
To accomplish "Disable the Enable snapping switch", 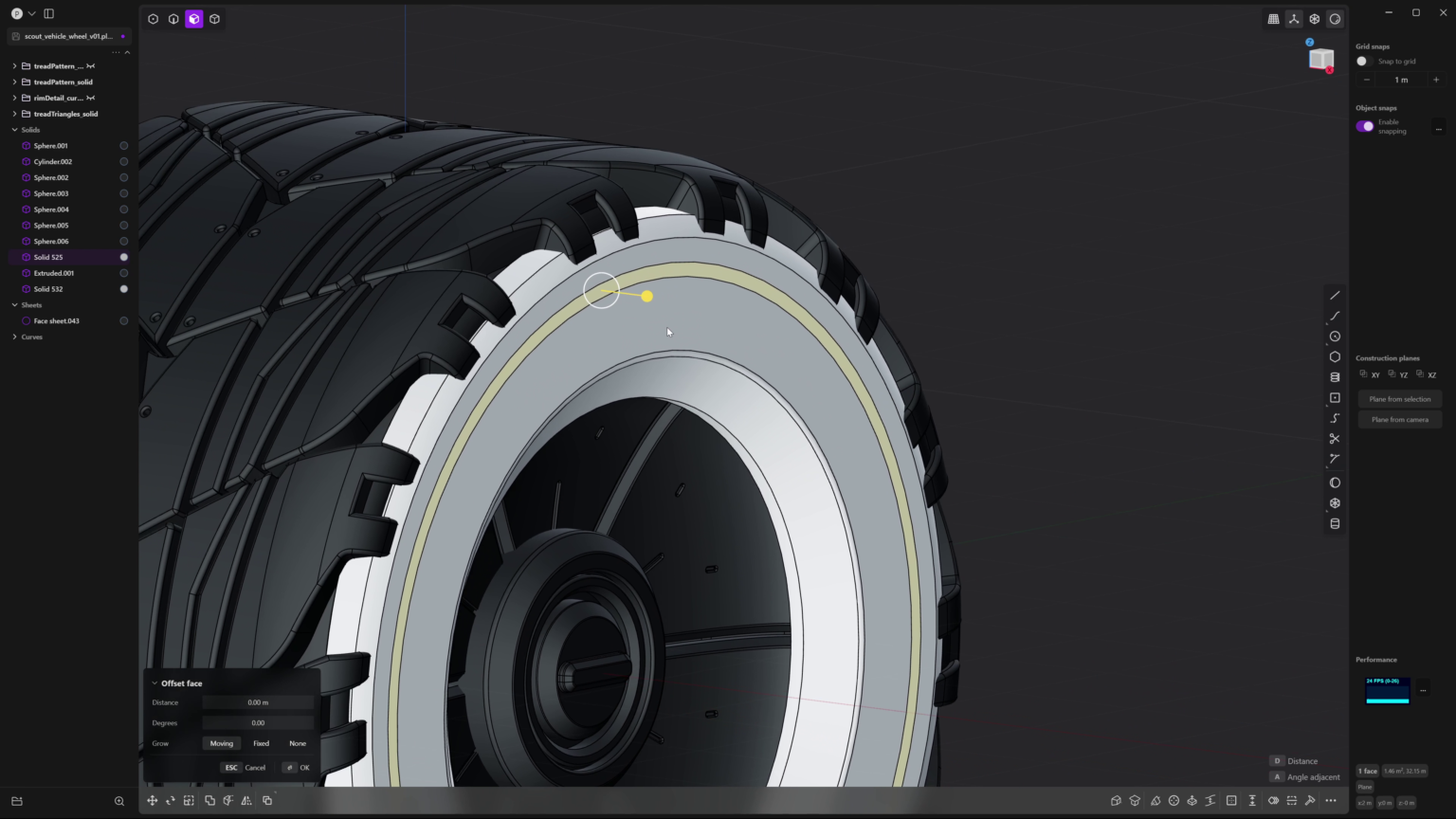I will (1365, 126).
